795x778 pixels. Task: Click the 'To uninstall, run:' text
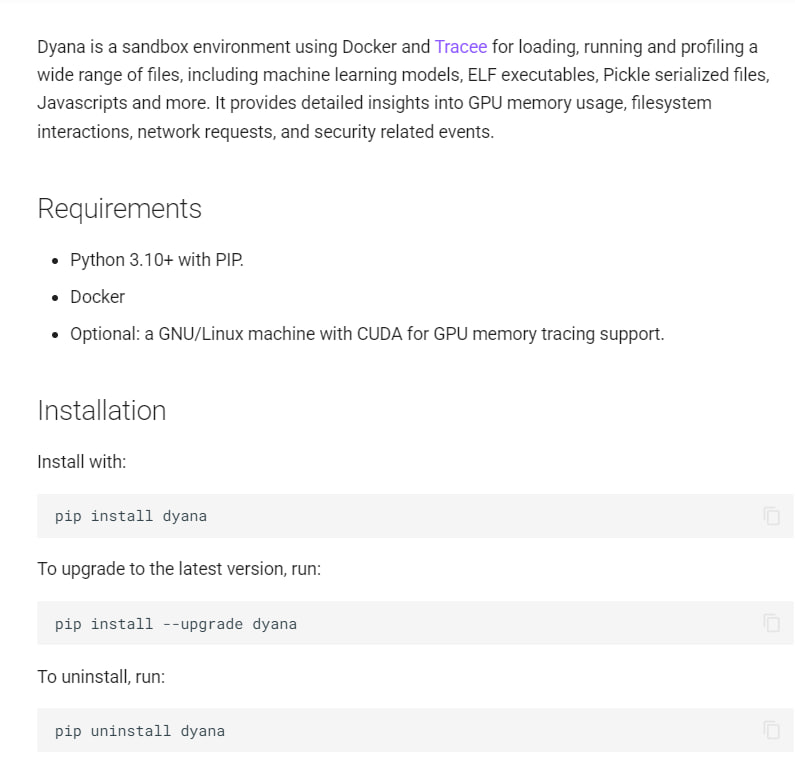click(x=100, y=677)
